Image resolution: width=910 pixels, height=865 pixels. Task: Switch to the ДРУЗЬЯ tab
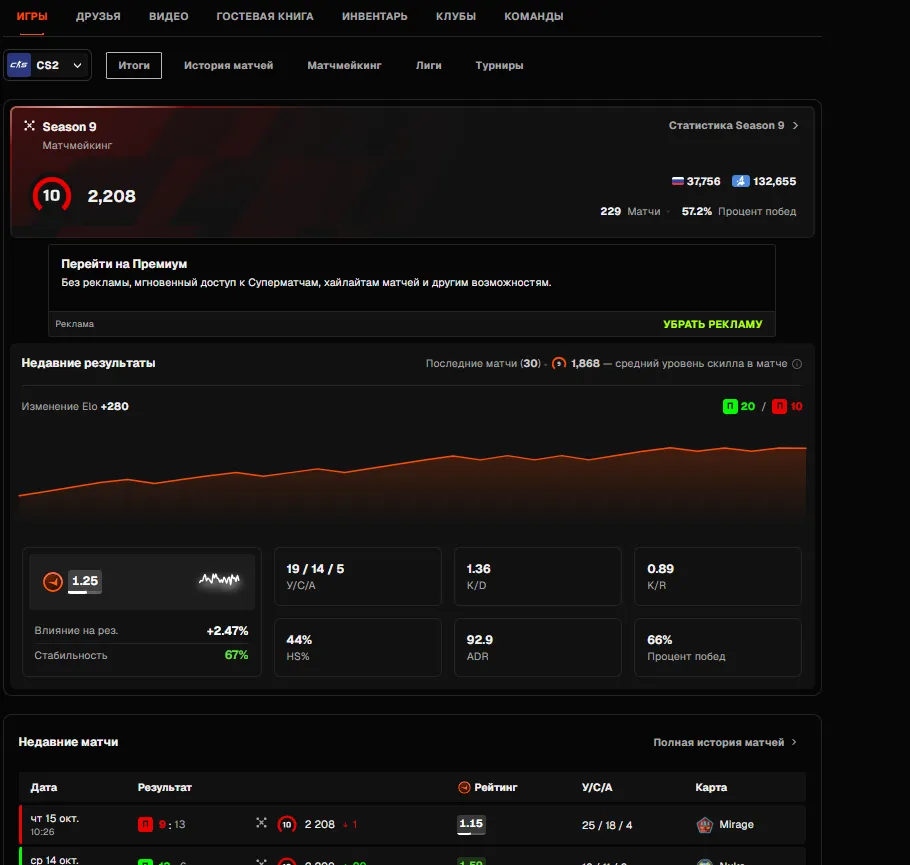[98, 16]
